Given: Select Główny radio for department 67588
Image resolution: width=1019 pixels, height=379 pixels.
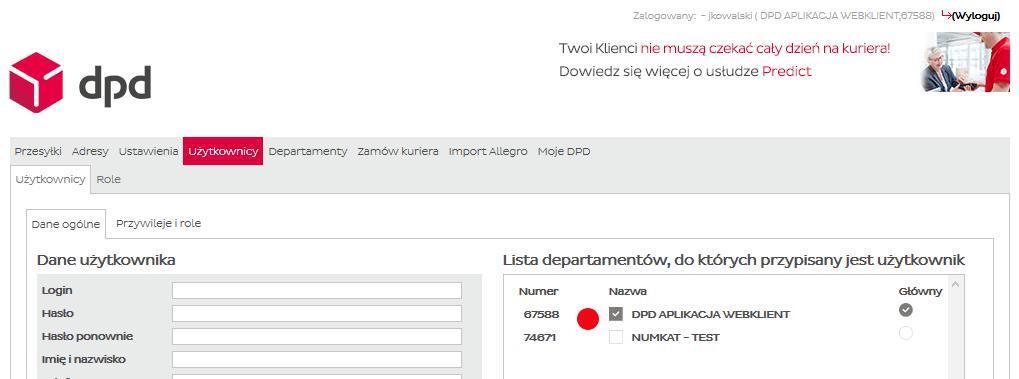Looking at the screenshot, I should (x=905, y=310).
